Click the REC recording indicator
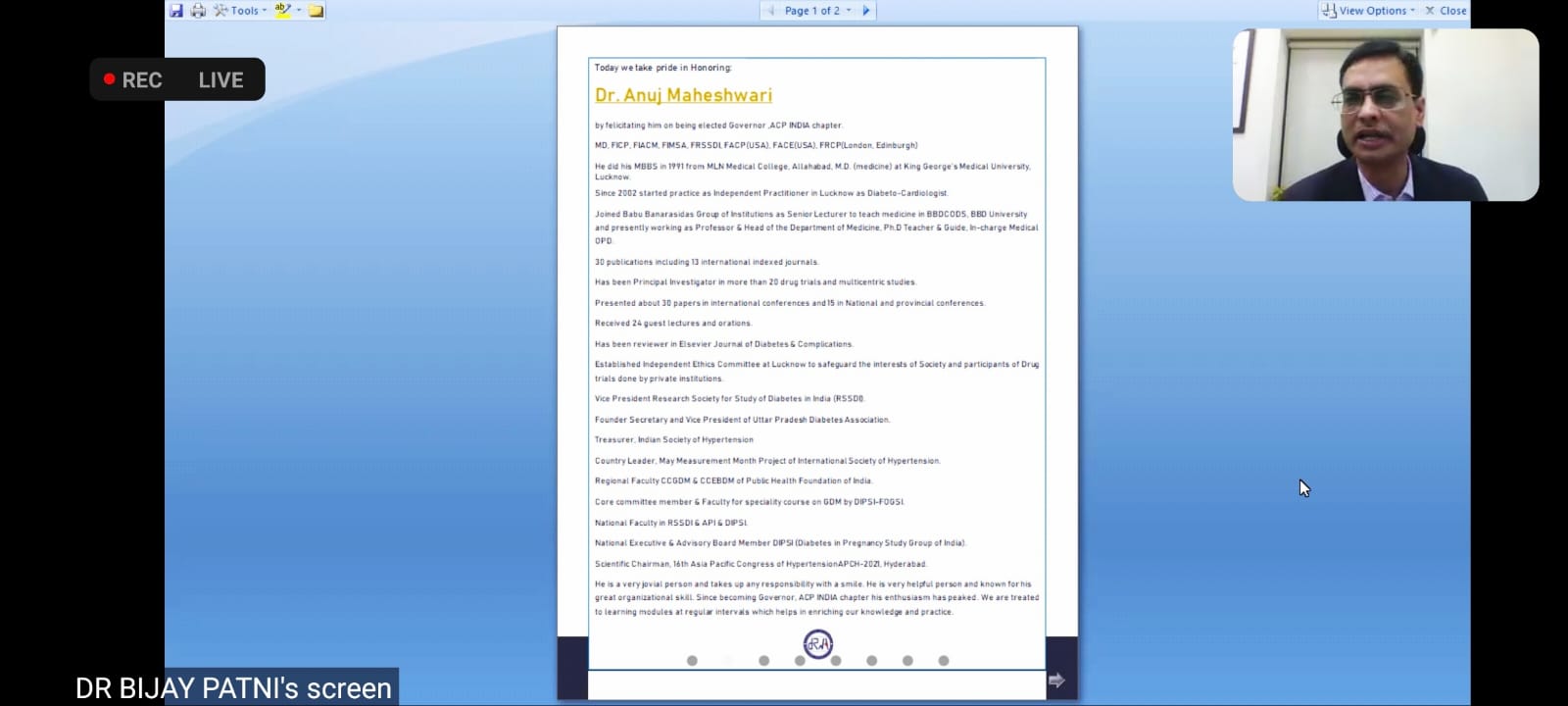1568x706 pixels. [133, 80]
